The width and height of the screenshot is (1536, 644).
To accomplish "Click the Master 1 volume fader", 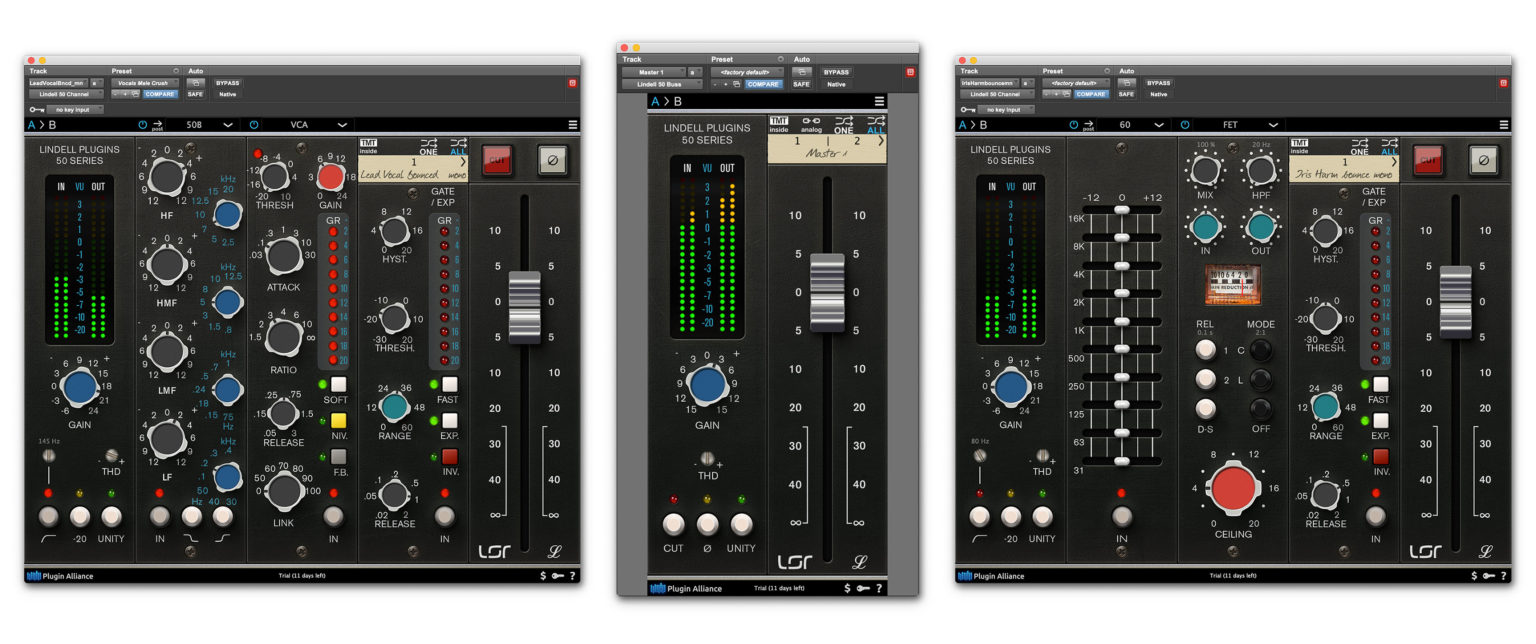I will click(x=827, y=290).
